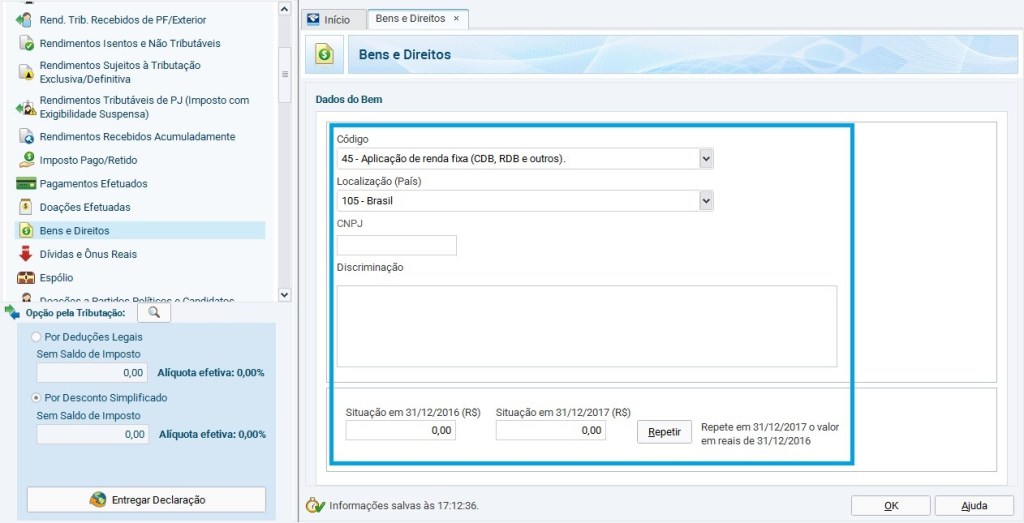Viewport: 1024px width, 523px height.
Task: Click the magnifier icon beside Opção pela Tributação
Action: pyautogui.click(x=153, y=313)
